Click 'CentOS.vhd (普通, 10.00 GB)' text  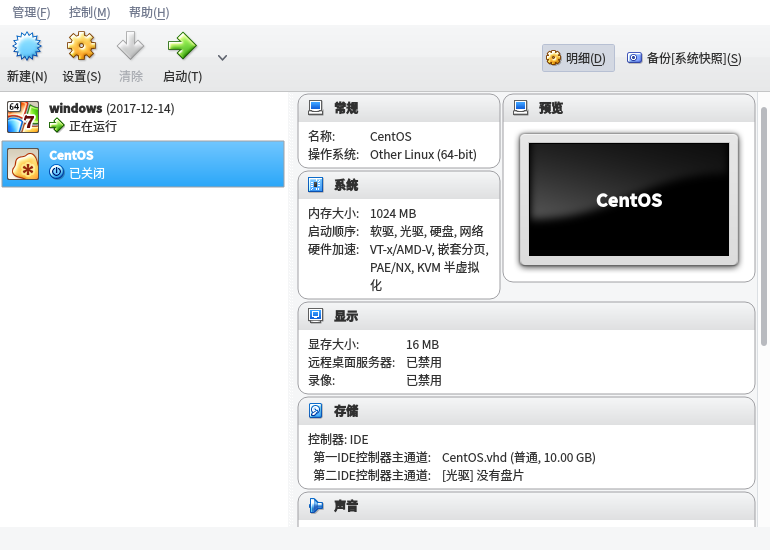pyautogui.click(x=519, y=458)
